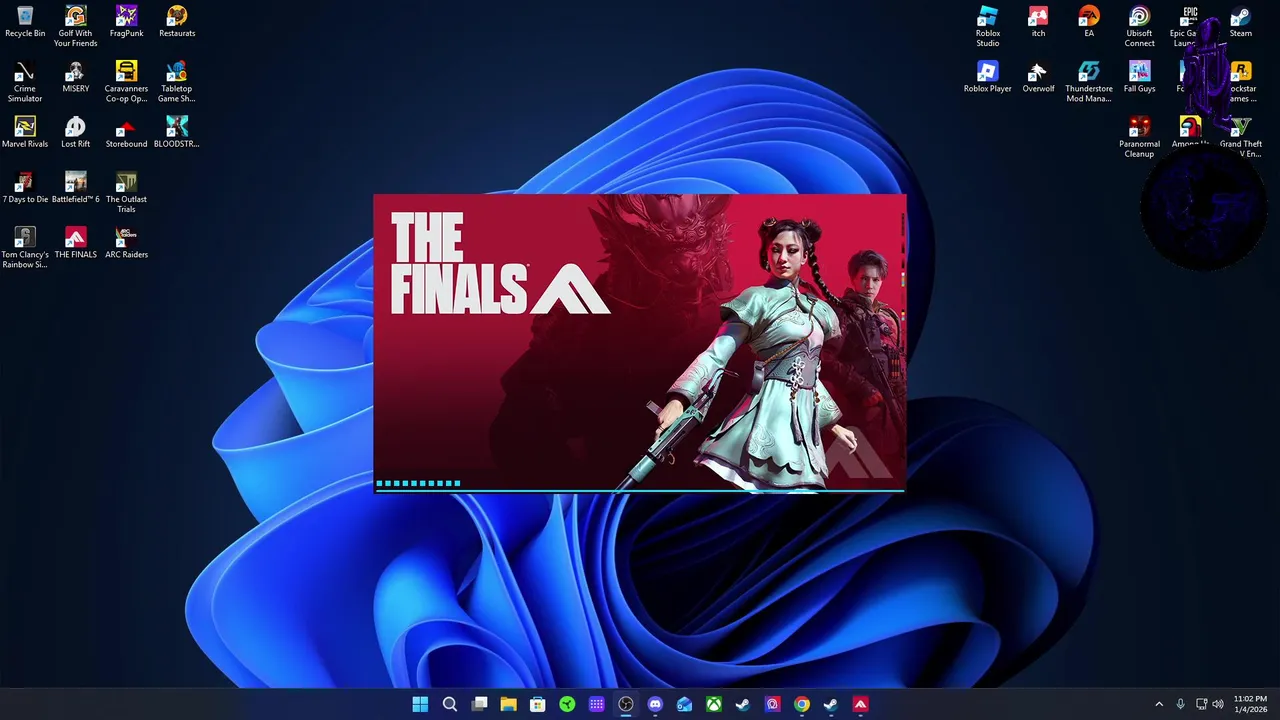The width and height of the screenshot is (1280, 720).
Task: Select the Lost Rift shortcut
Action: [x=75, y=133]
